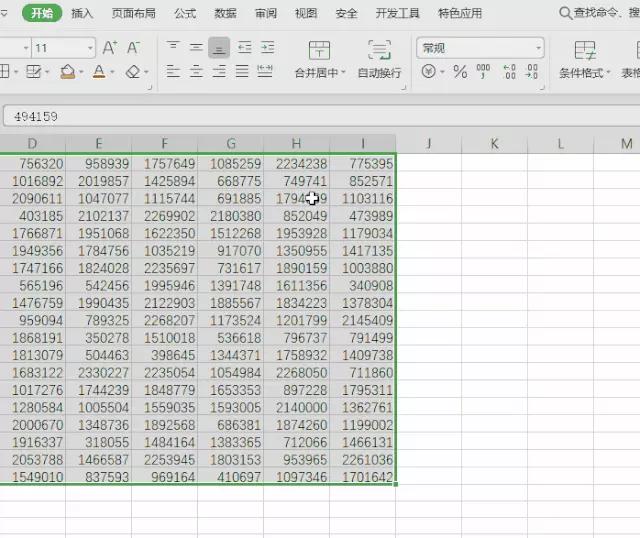Viewport: 640px width, 538px height.
Task: Expand the number format dropdown (常规)
Action: (x=538, y=48)
